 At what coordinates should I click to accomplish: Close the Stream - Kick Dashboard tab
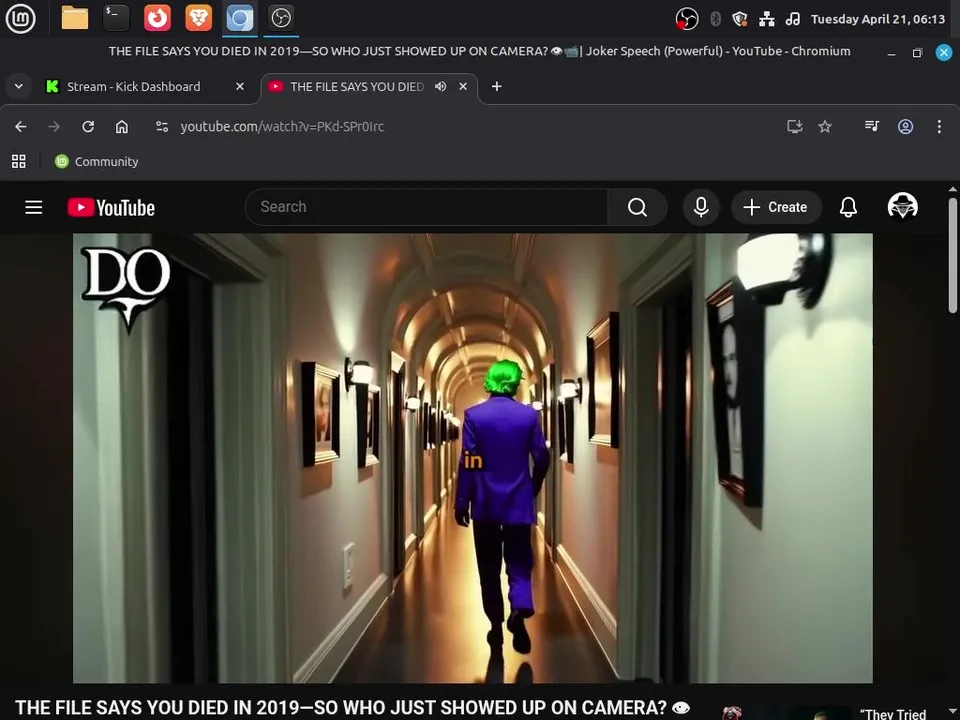240,86
